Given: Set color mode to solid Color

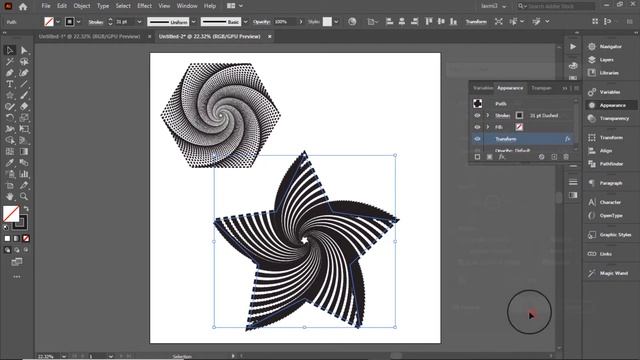Looking at the screenshot, I should [7, 238].
